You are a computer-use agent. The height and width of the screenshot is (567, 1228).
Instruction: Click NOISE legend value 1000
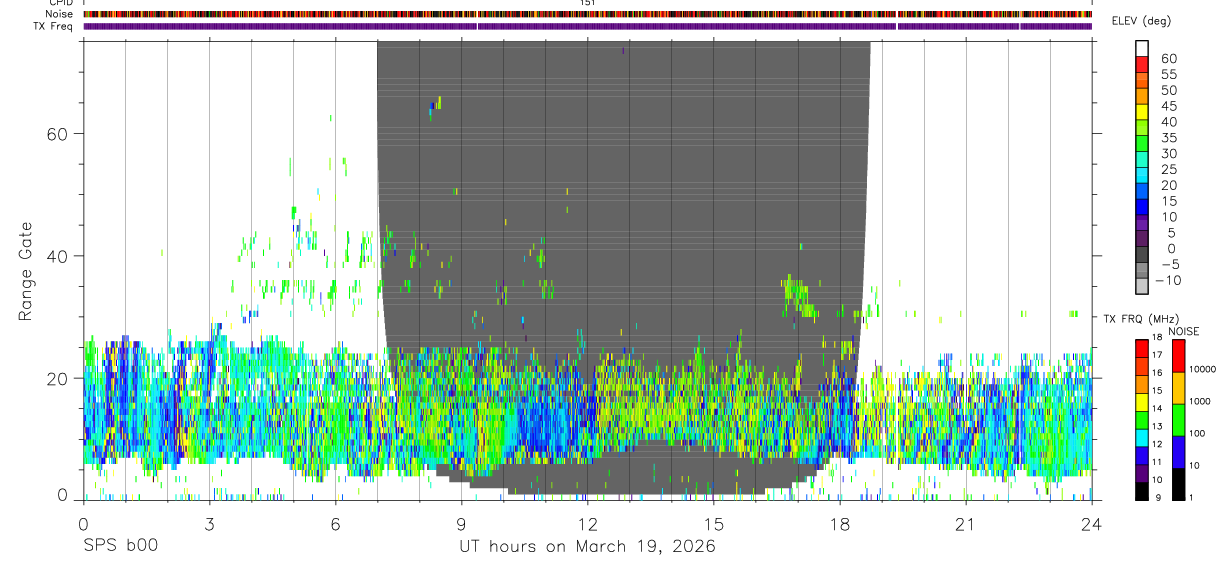click(1201, 401)
